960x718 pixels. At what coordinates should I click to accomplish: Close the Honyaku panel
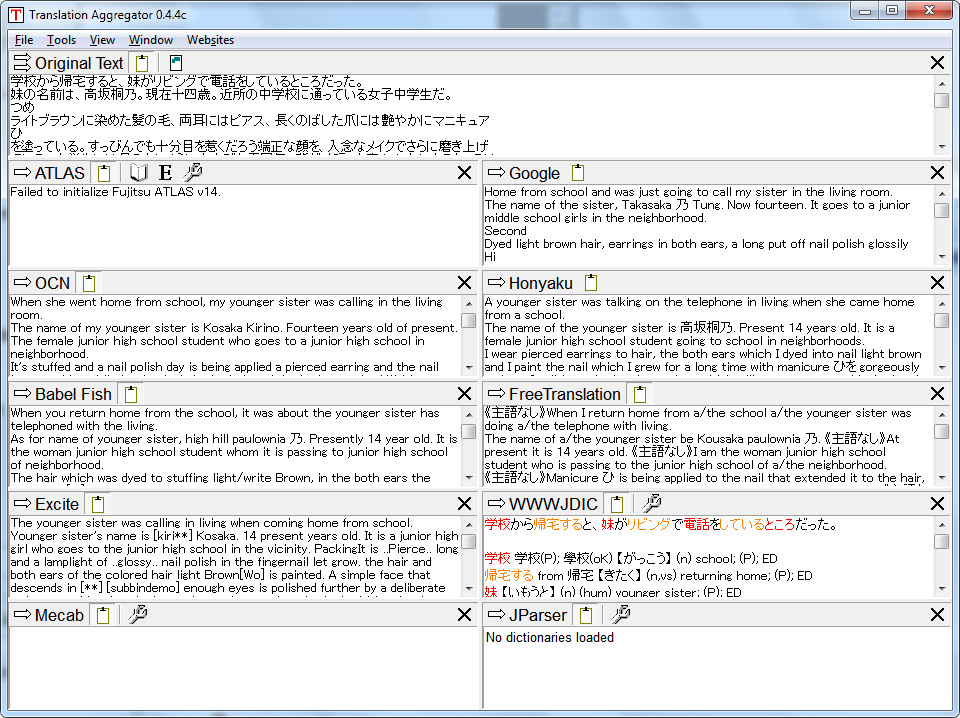click(x=937, y=283)
